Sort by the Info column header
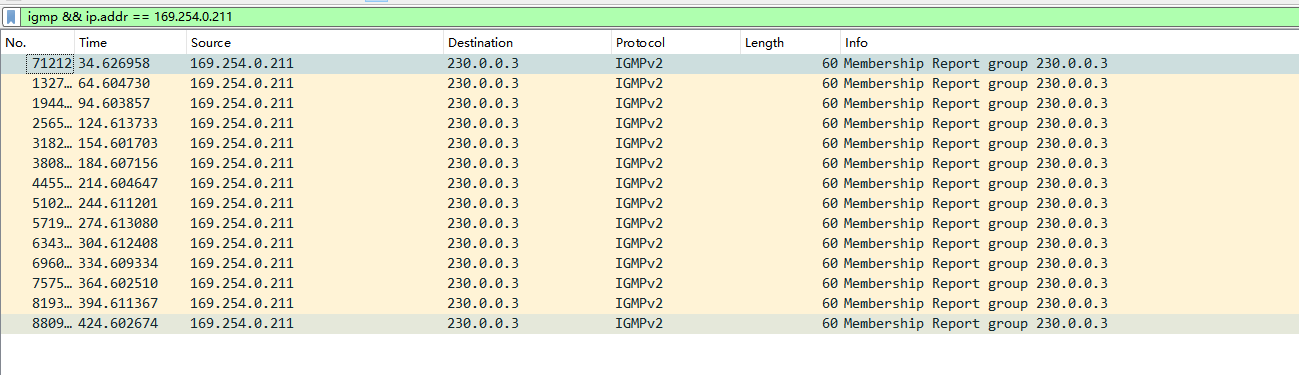1299x375 pixels. [1069, 43]
